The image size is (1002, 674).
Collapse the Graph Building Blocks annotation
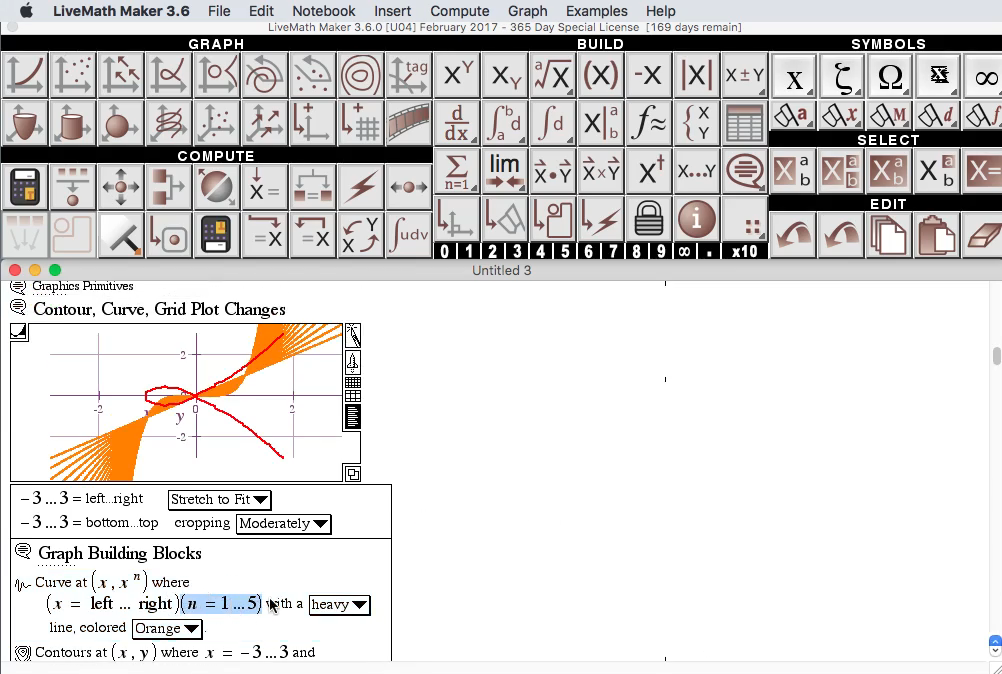click(x=22, y=551)
